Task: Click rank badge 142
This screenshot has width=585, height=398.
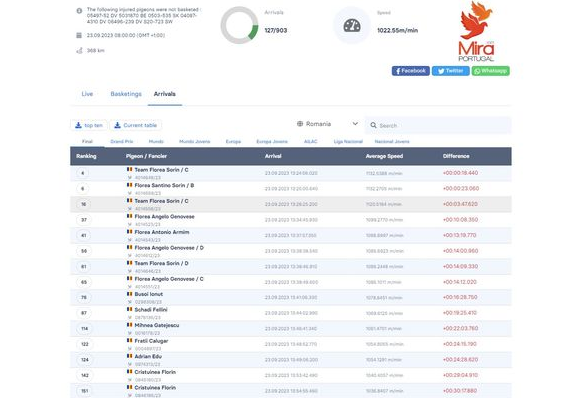Action: point(85,375)
